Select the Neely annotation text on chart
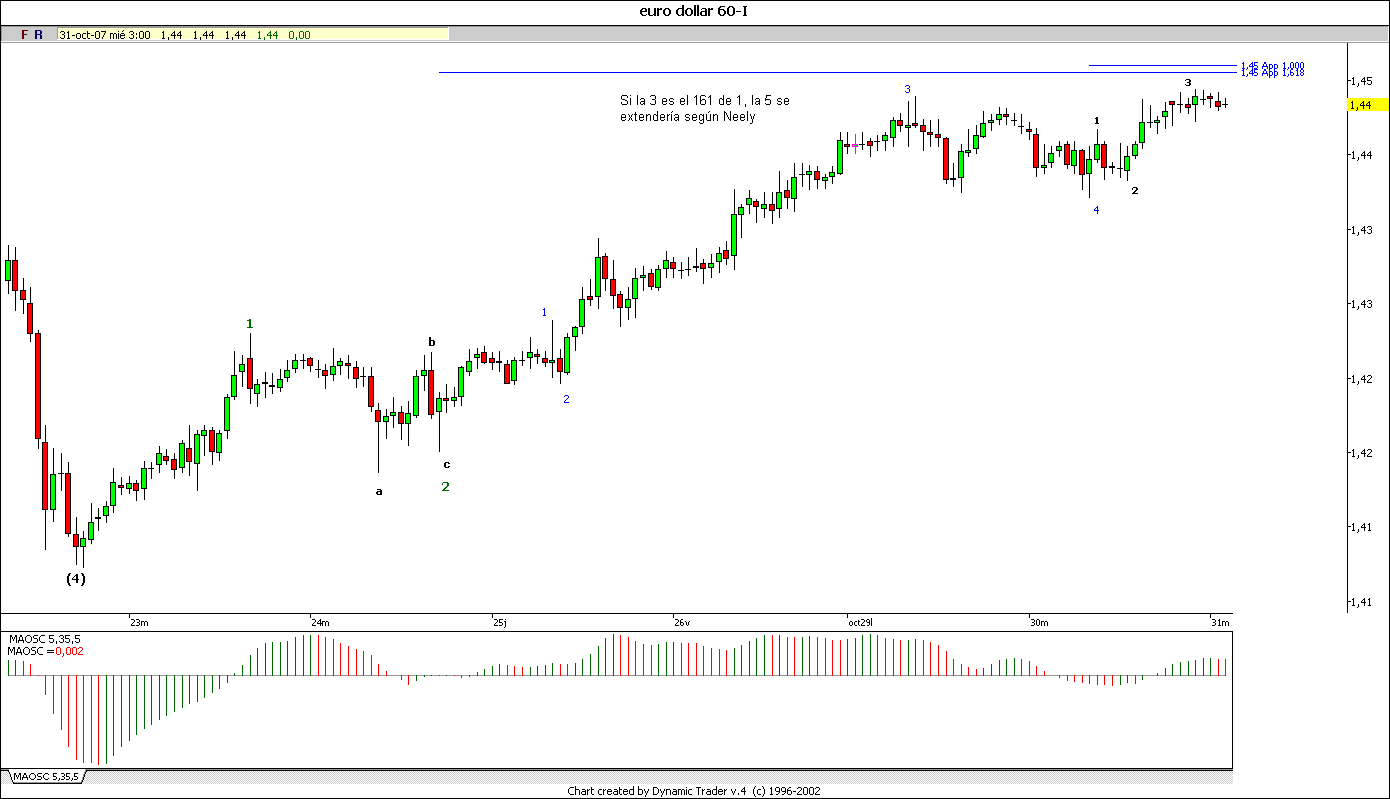 705,108
